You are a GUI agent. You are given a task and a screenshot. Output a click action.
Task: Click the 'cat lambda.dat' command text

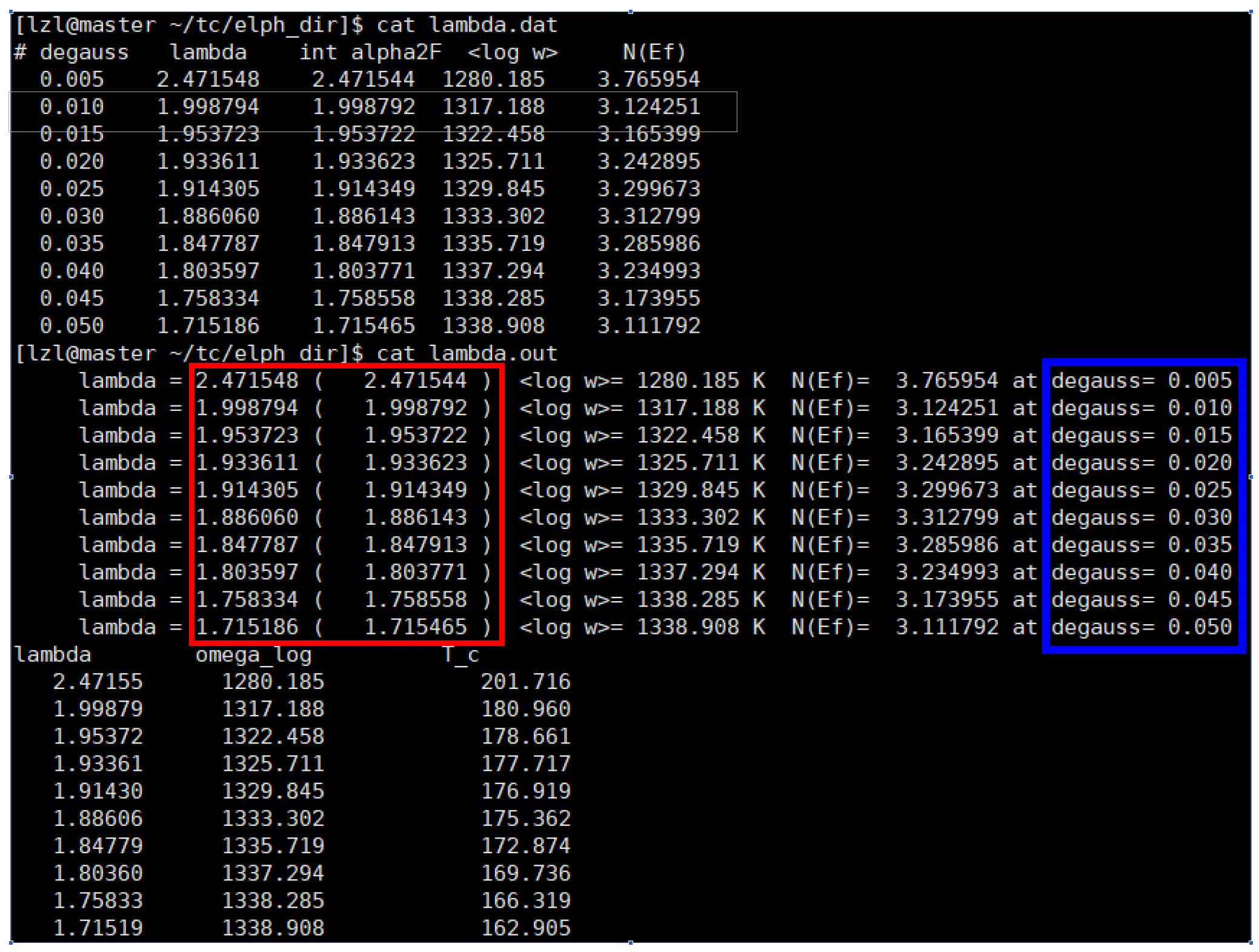pyautogui.click(x=466, y=25)
